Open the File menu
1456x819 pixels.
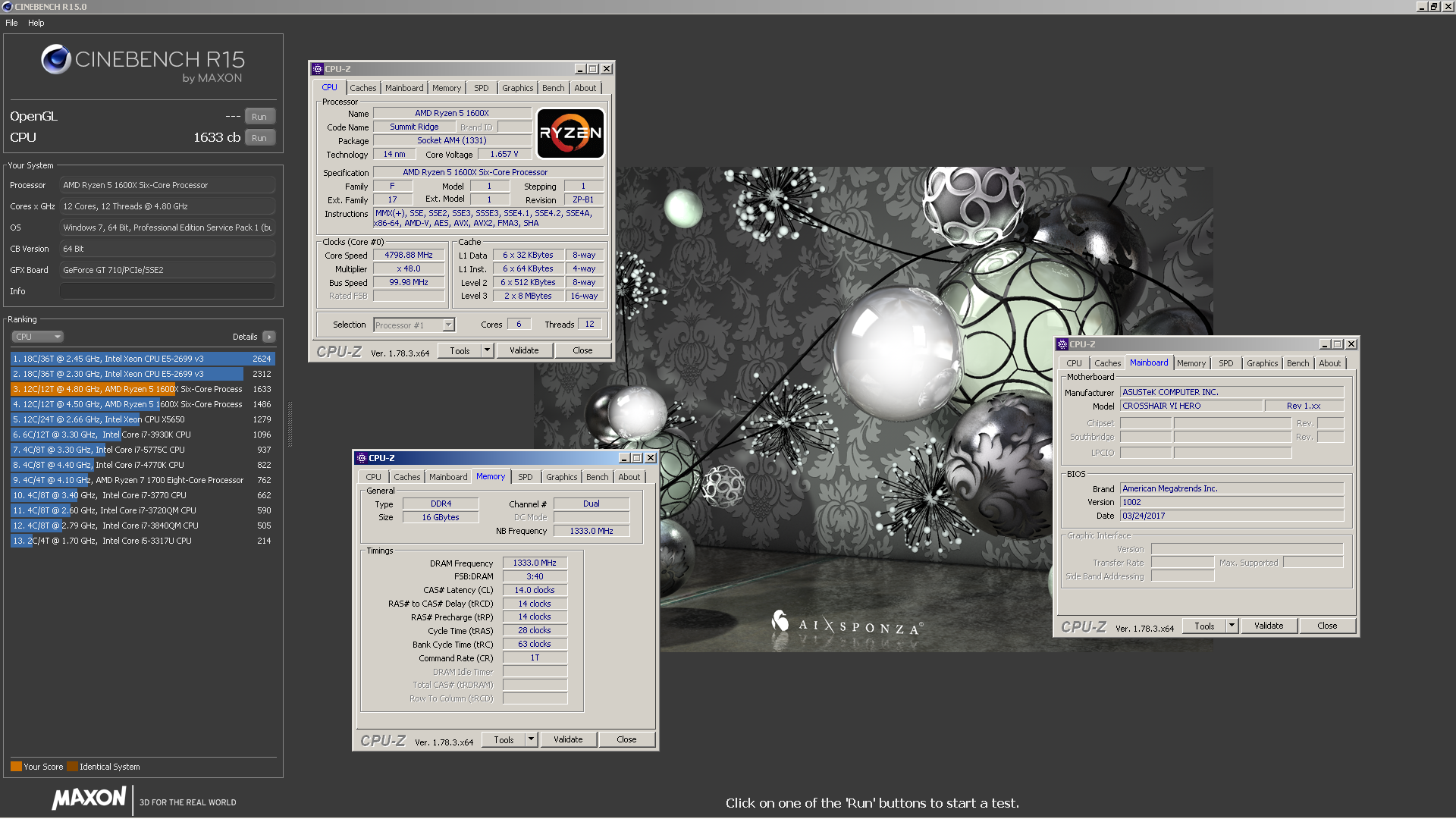11,23
